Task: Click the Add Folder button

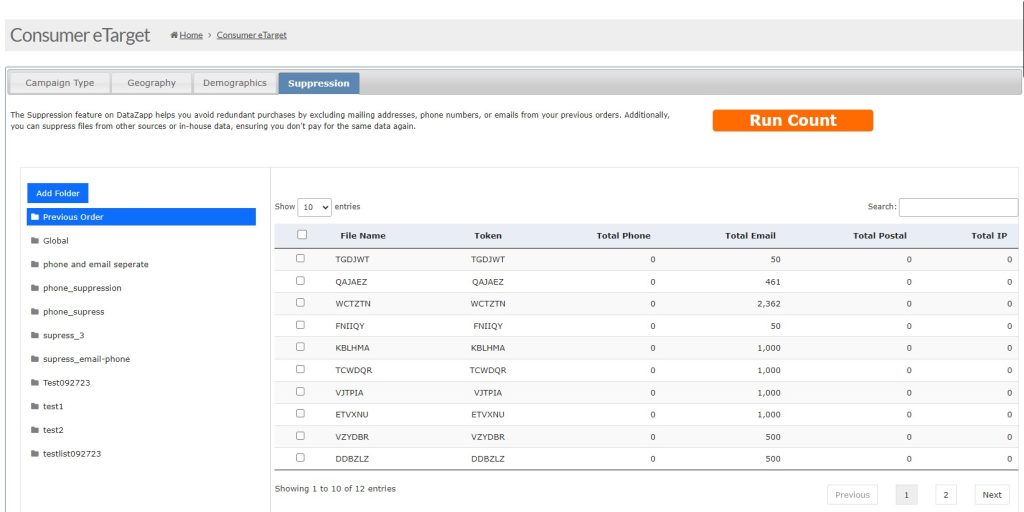Action: pos(58,193)
